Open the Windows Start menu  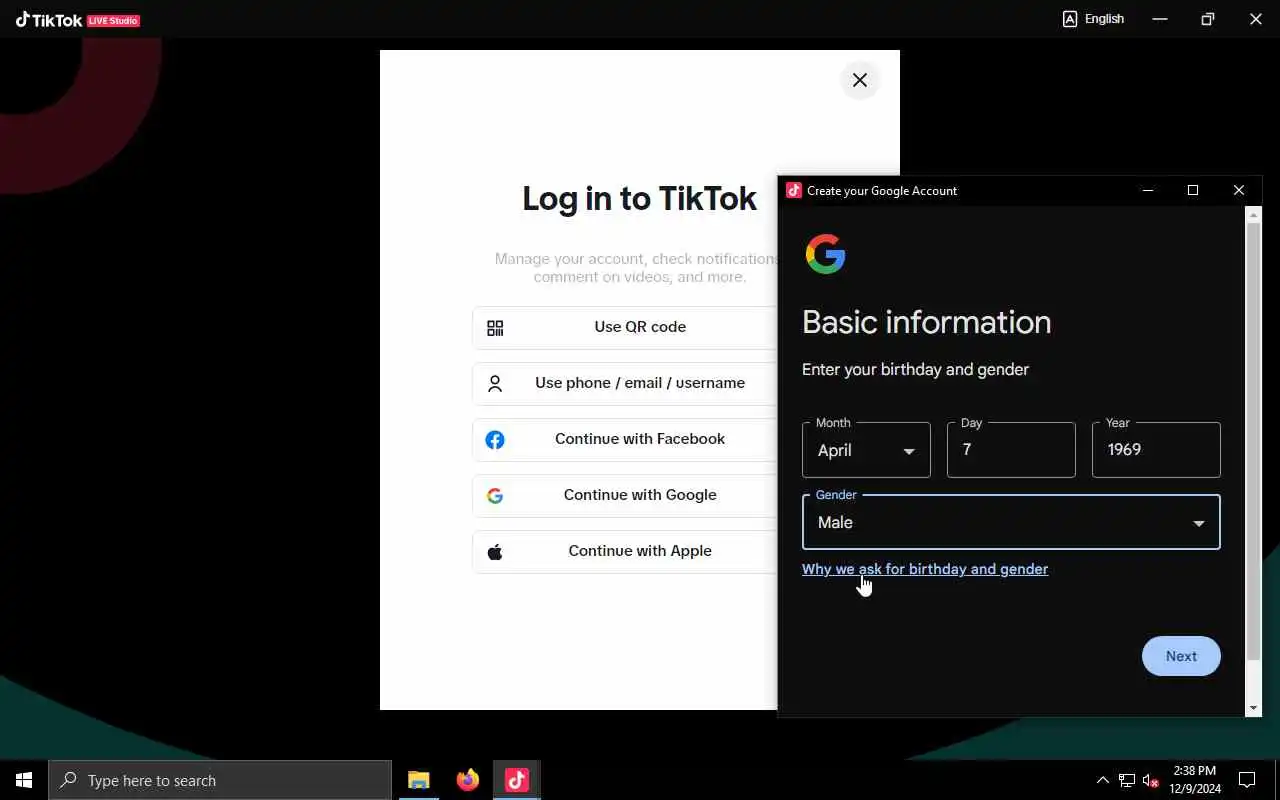pos(24,780)
